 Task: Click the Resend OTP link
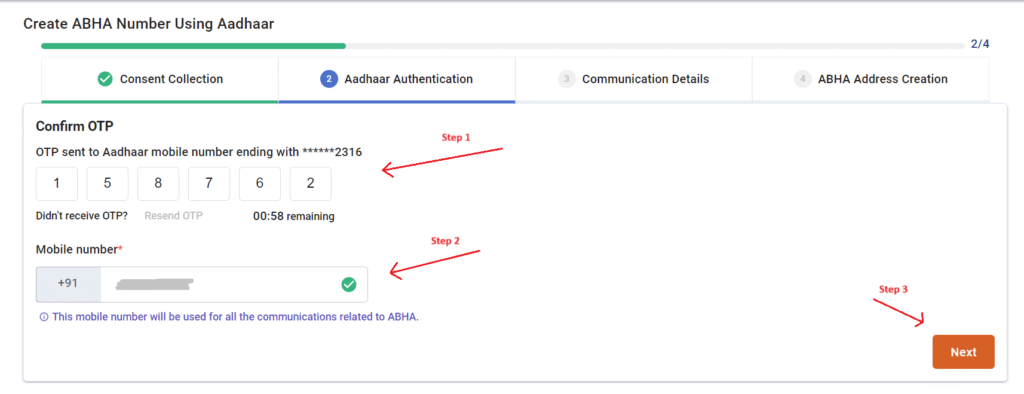[x=174, y=216]
